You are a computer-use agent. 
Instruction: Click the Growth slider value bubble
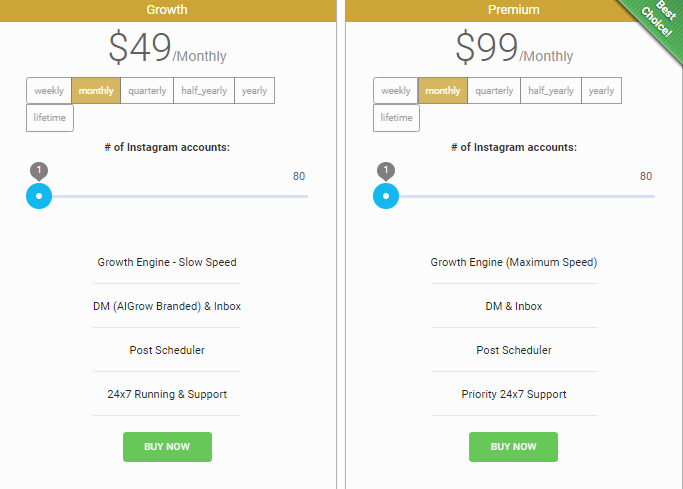pyautogui.click(x=39, y=170)
